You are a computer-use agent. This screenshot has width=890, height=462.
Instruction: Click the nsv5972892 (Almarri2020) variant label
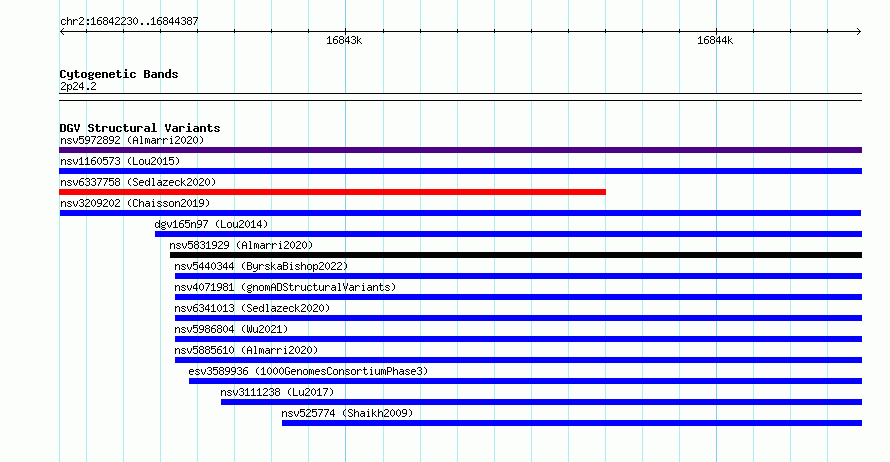pos(132,140)
